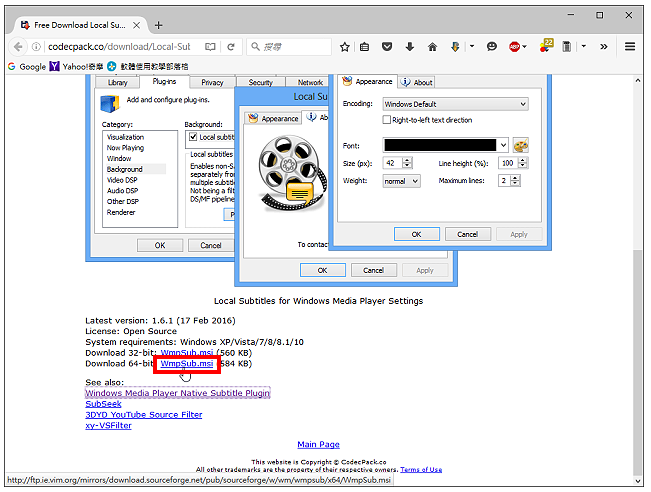This screenshot has width=651, height=492.
Task: Click the orange download helper icon
Action: pyautogui.click(x=455, y=47)
